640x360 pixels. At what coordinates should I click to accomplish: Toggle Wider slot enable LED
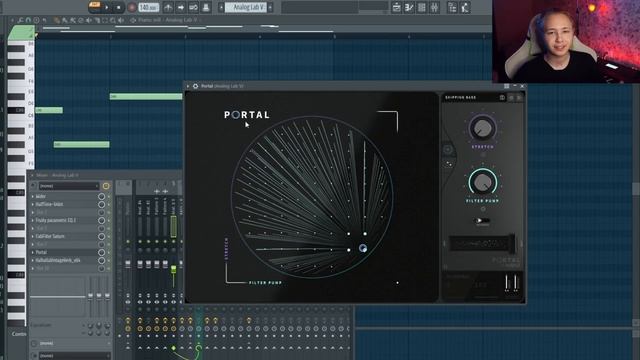(x=109, y=196)
